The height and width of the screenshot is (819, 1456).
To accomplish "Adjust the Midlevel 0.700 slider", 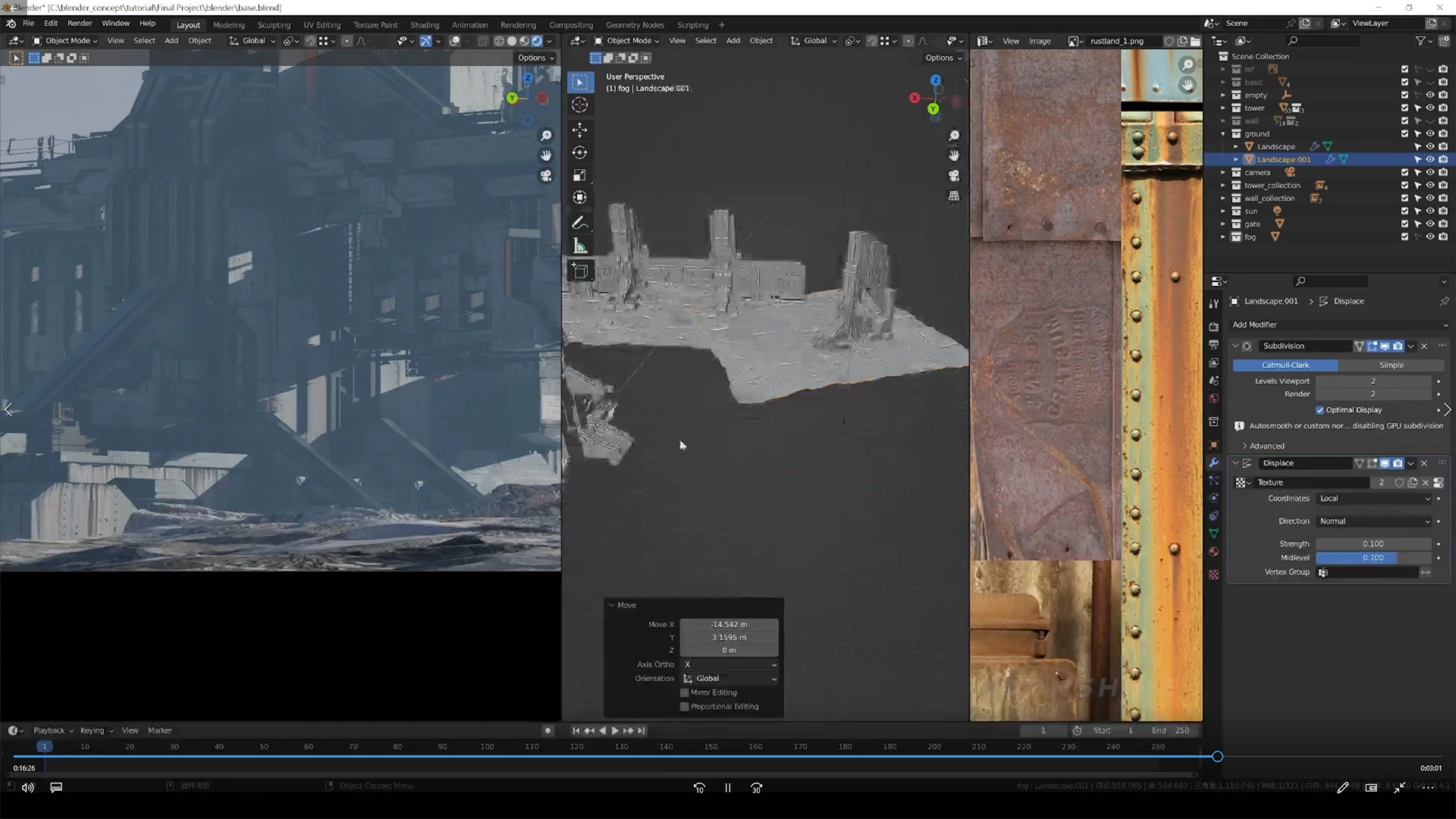I will tap(1373, 557).
